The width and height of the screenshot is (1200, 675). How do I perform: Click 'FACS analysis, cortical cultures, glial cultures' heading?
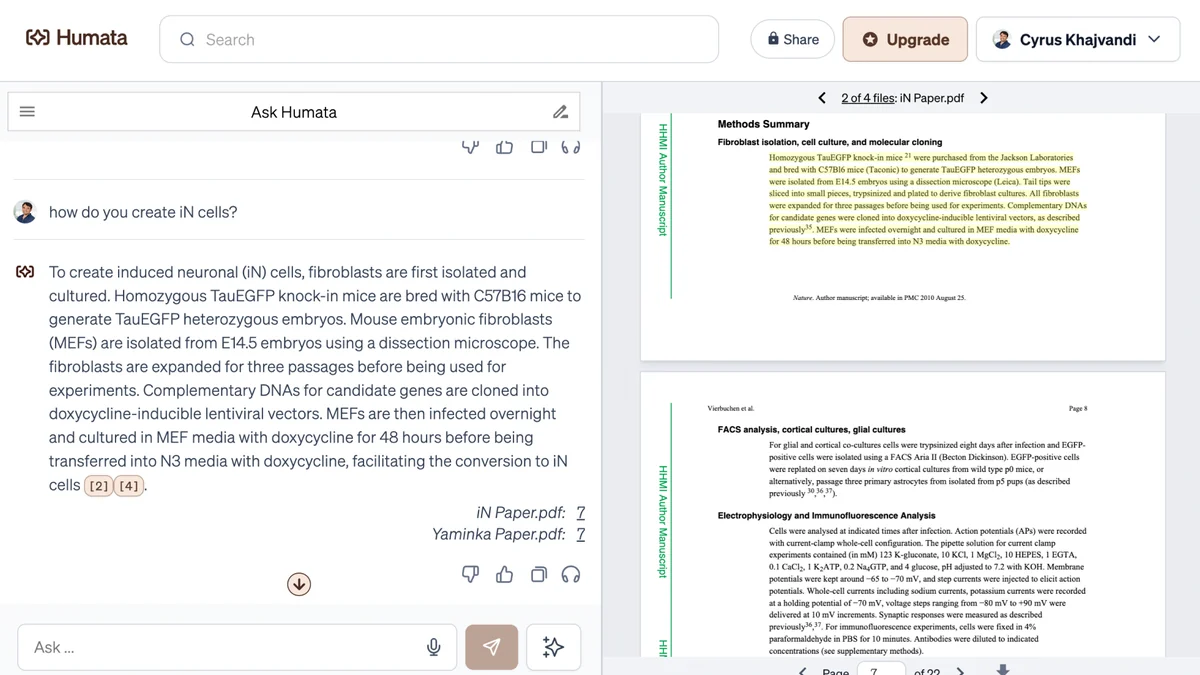point(811,429)
